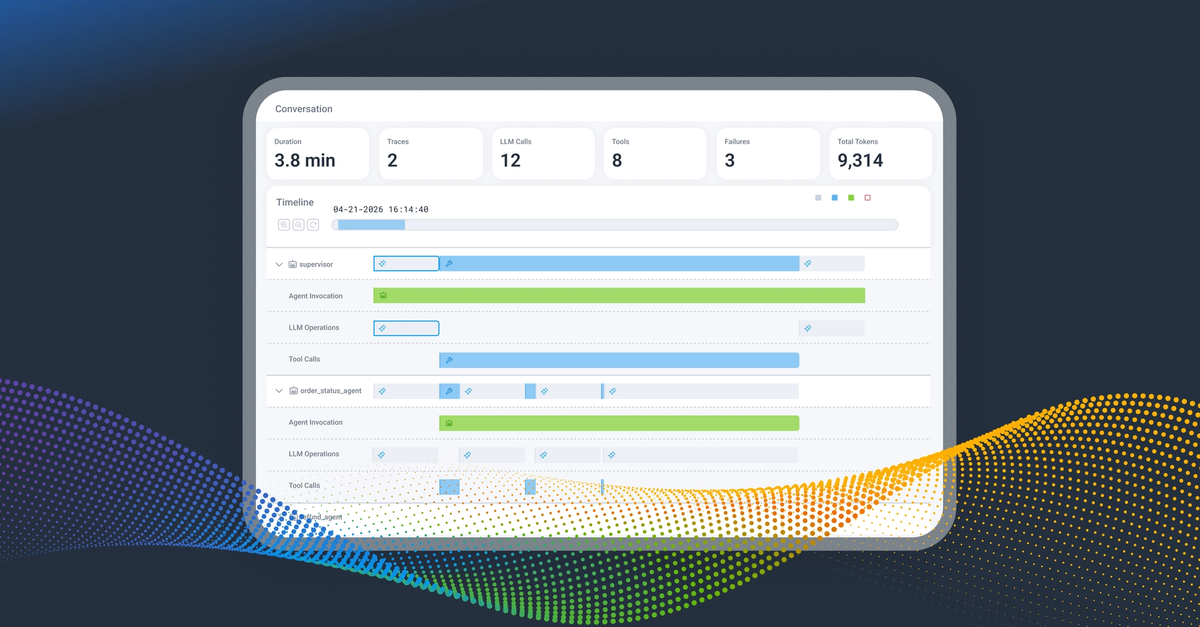Select fourth span in order_status_agent's LLM Operations row
The width and height of the screenshot is (1200, 627).
coord(701,455)
